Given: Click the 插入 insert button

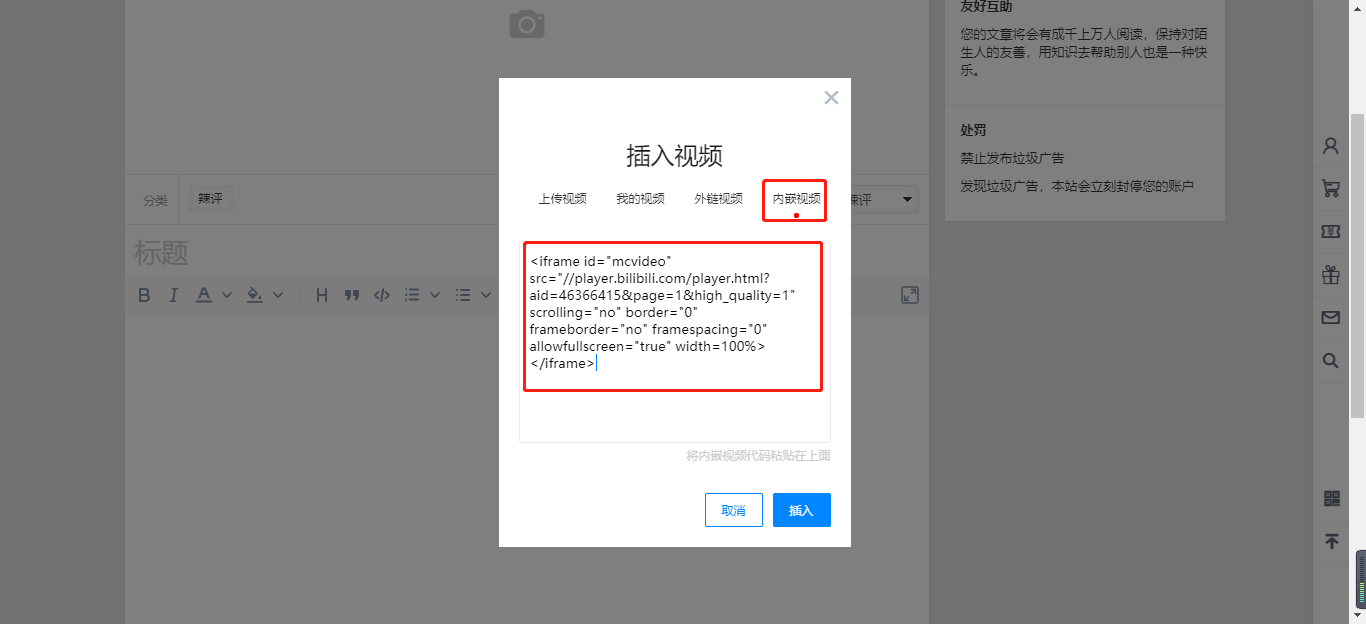Looking at the screenshot, I should pos(801,510).
